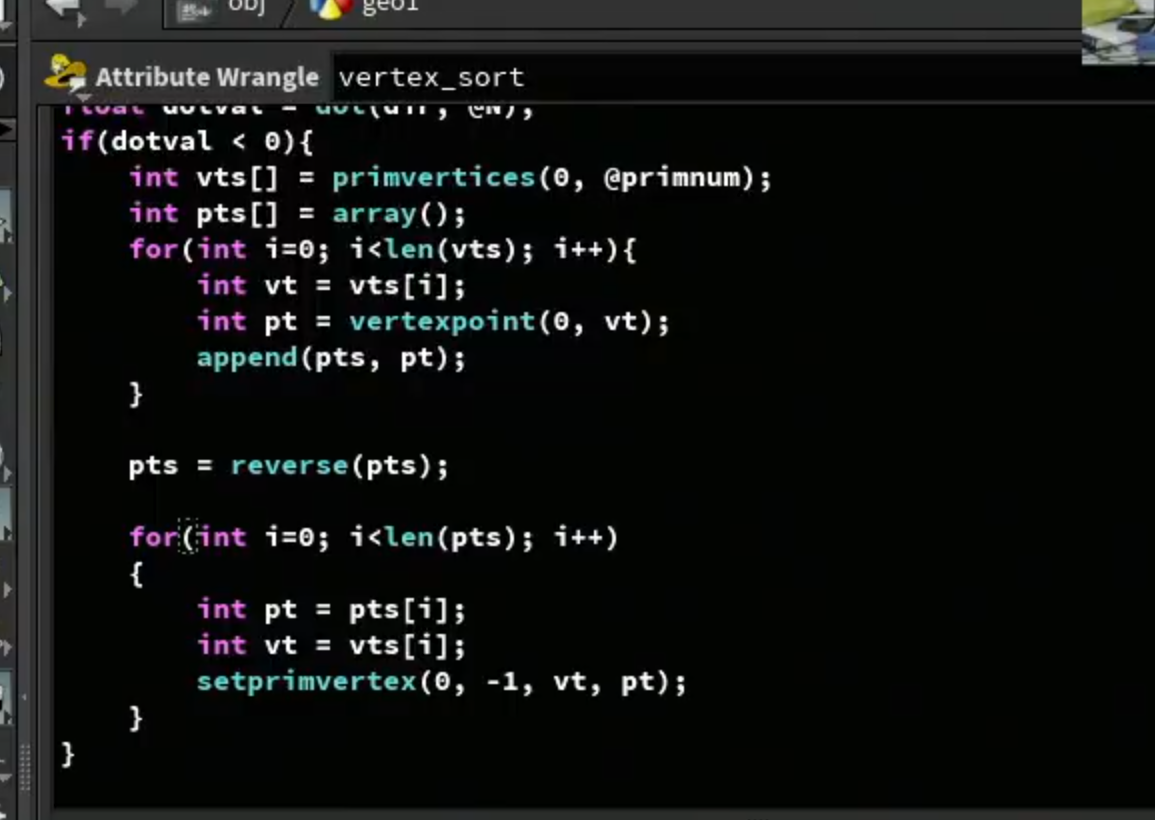Click the setprimvertex(0, -1, vt, pt) line
The height and width of the screenshot is (820, 1155).
(441, 682)
